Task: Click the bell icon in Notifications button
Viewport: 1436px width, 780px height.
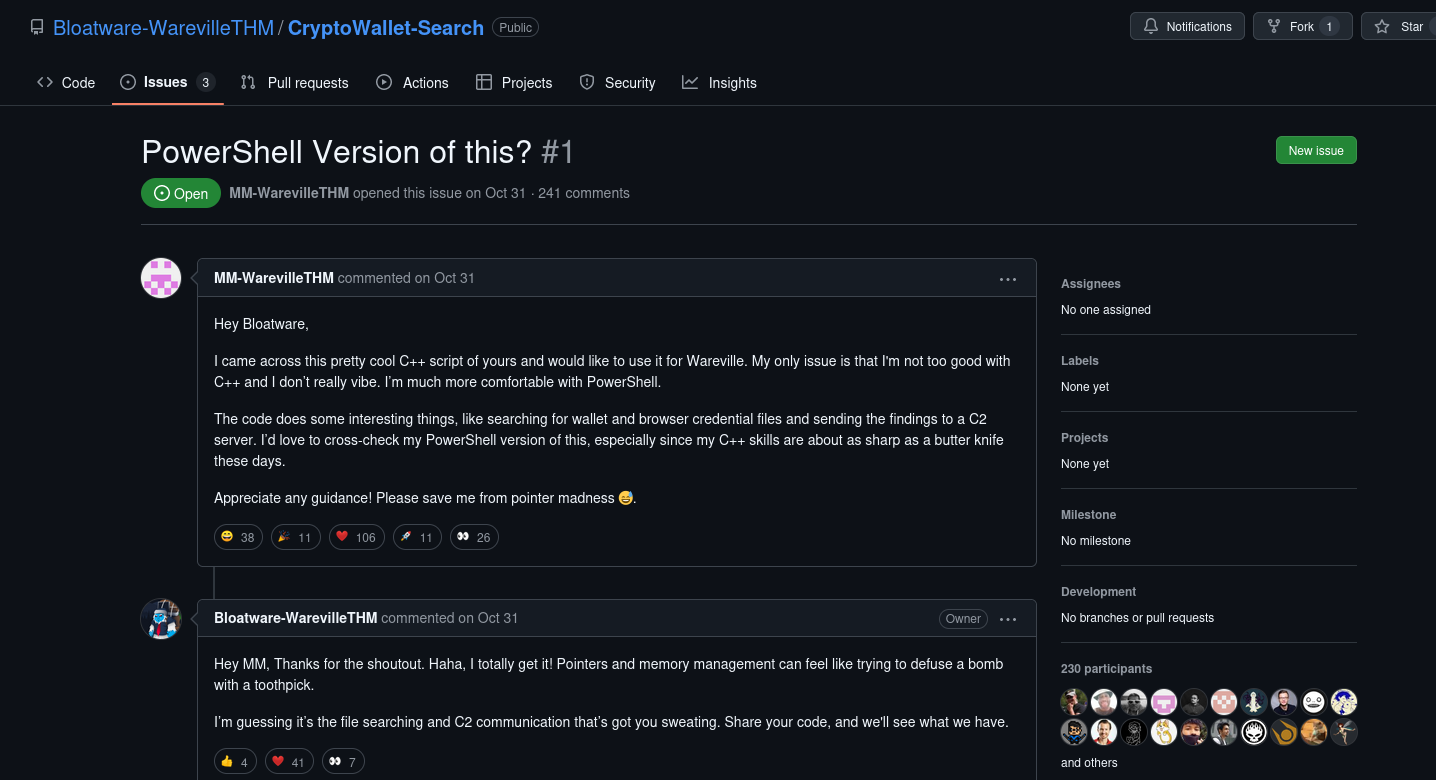Action: [1151, 26]
